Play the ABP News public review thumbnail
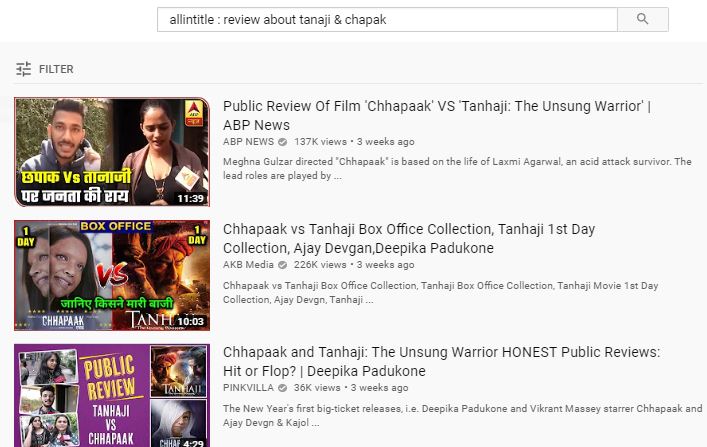Viewport: 707px width, 447px height. tap(112, 152)
